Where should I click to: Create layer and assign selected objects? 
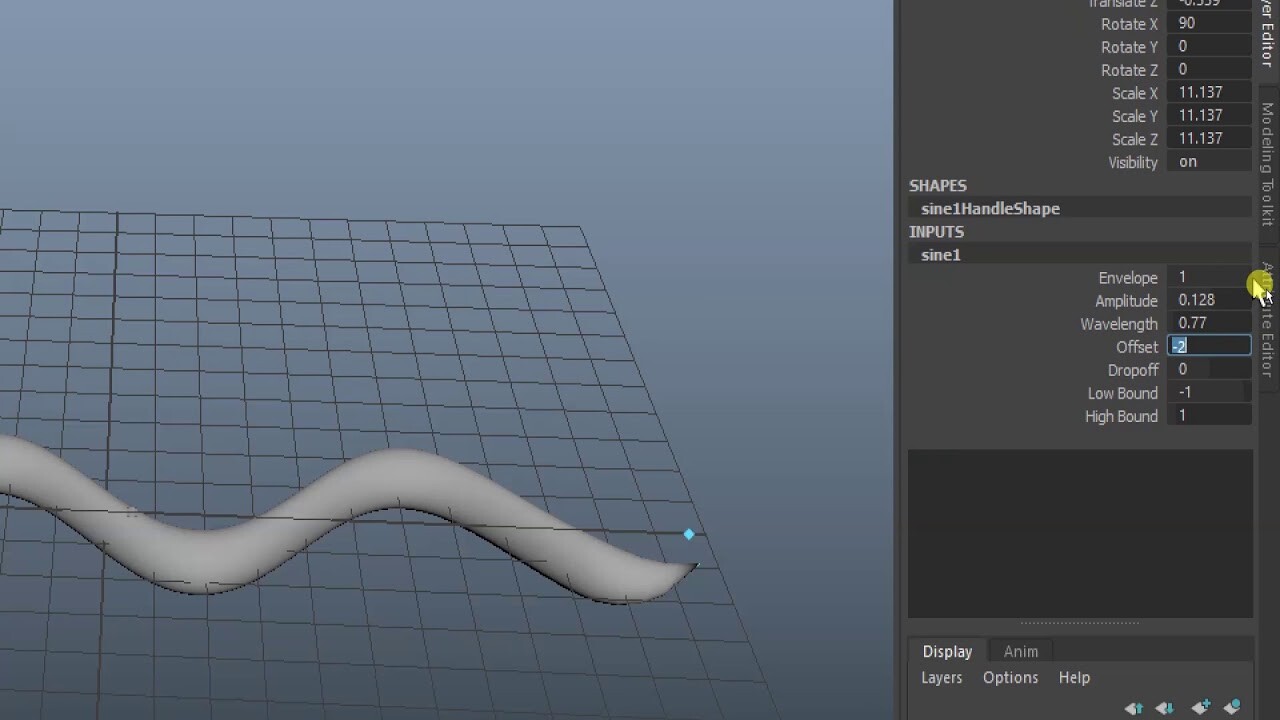(x=1230, y=707)
